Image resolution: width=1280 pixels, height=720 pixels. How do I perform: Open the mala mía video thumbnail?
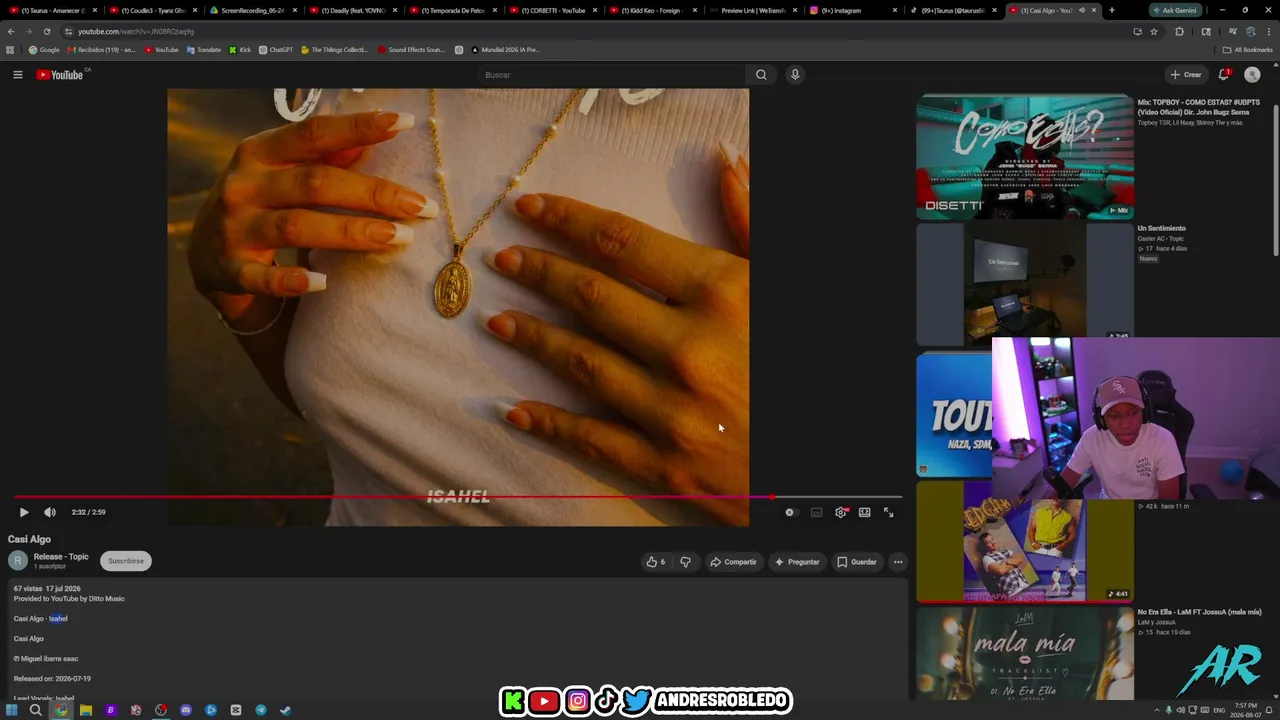[x=1025, y=654]
